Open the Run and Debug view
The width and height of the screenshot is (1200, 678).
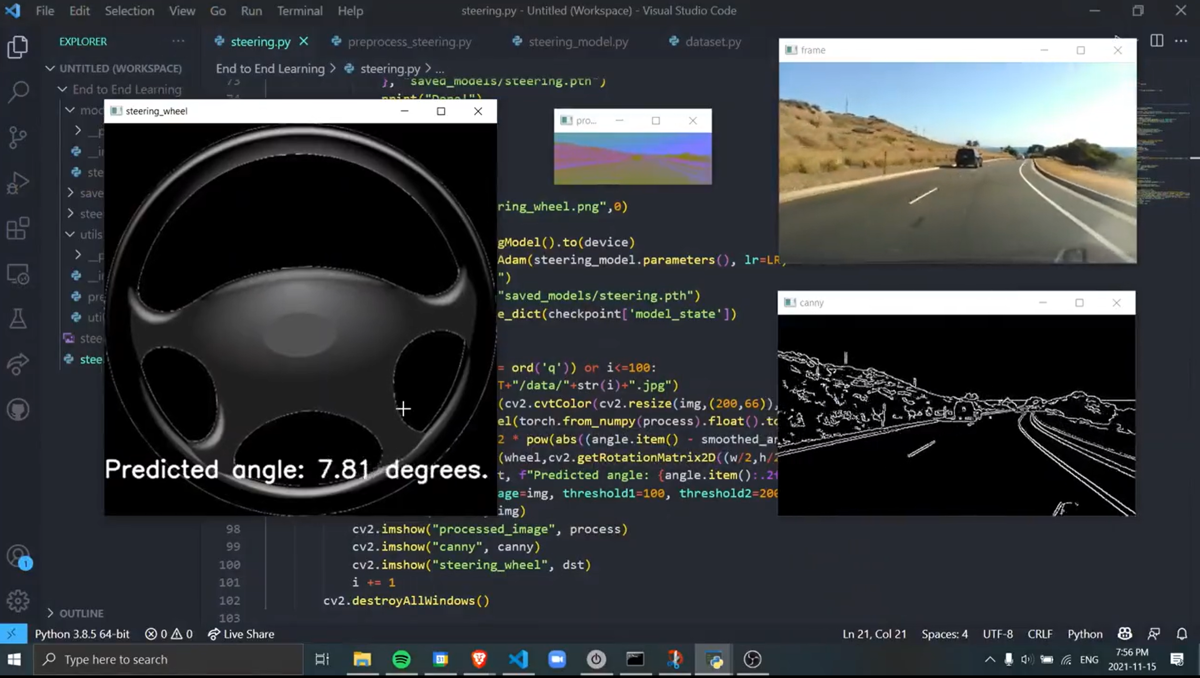[x=18, y=183]
